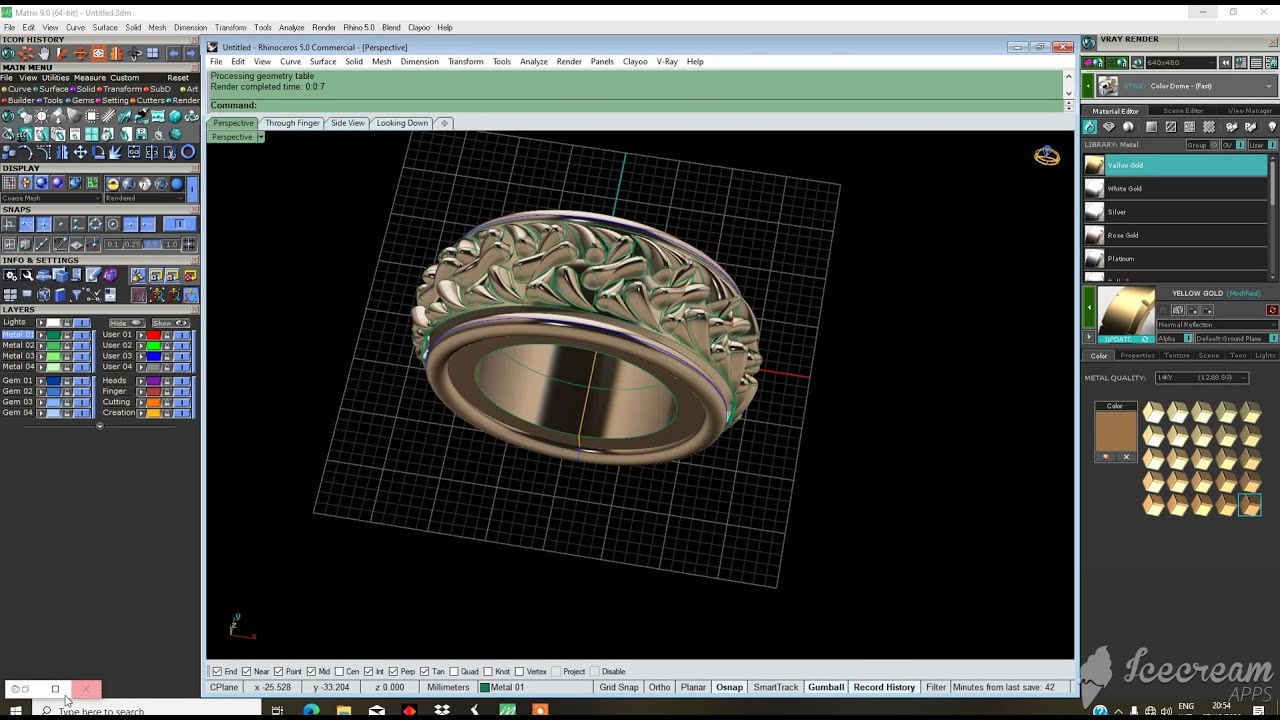Open the Coarse Mesh dropdown
The height and width of the screenshot is (720, 1280).
point(52,198)
